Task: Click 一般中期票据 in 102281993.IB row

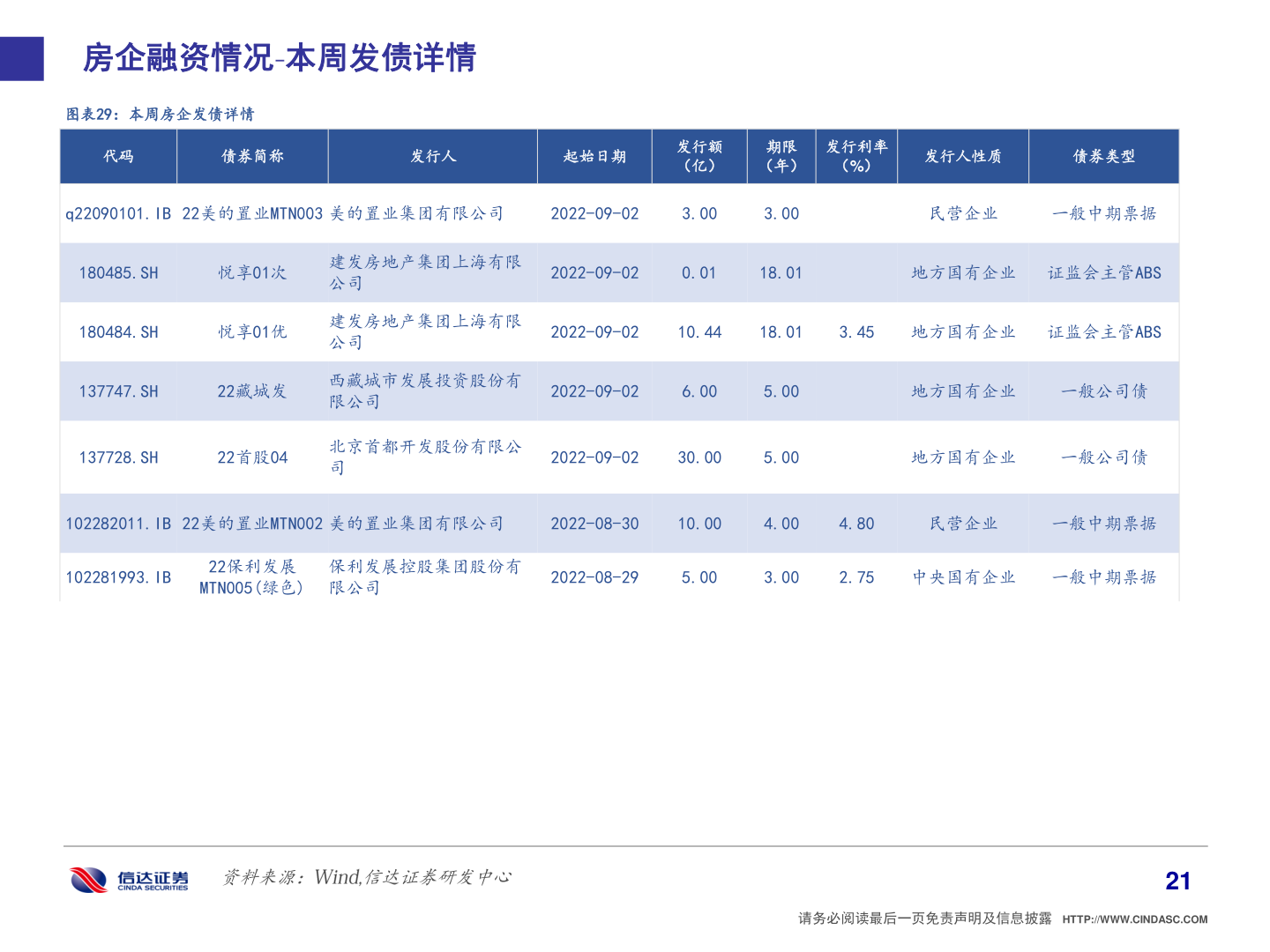Action: pos(1104,577)
